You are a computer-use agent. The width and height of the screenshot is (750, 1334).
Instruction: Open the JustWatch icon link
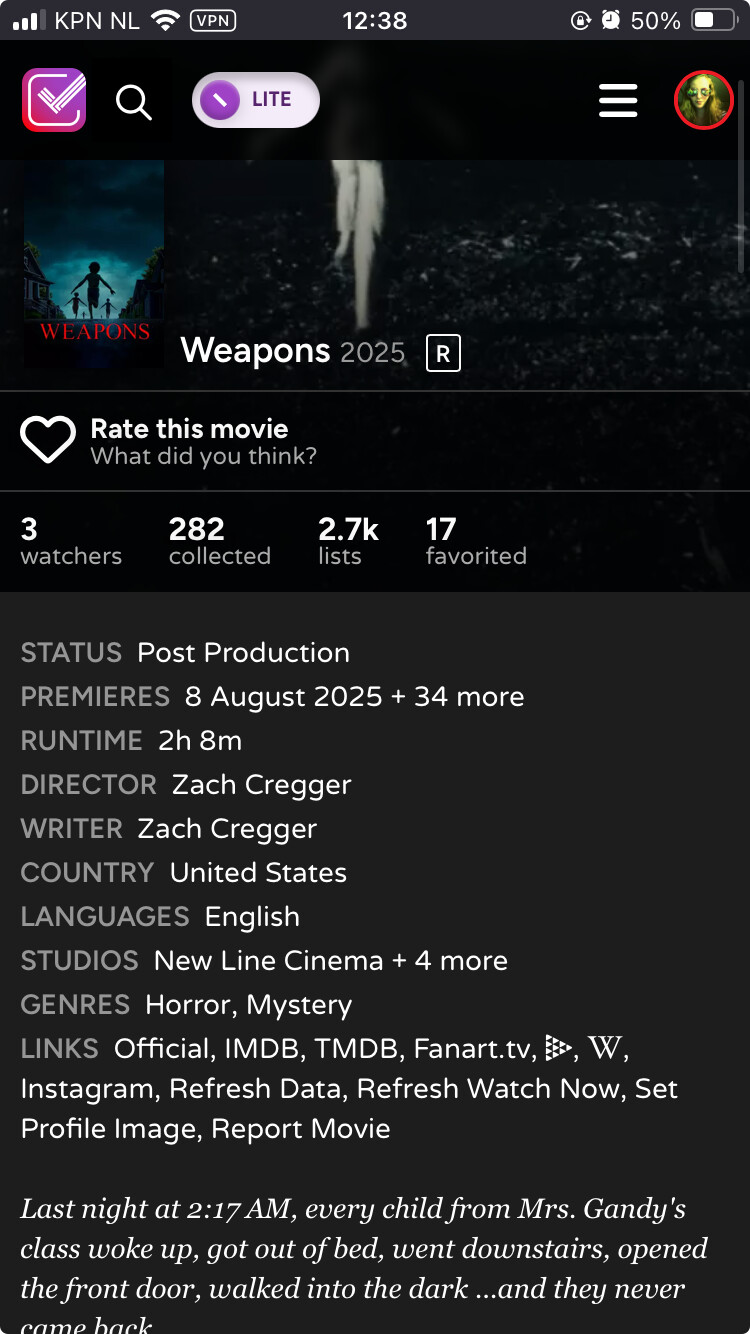click(558, 1048)
